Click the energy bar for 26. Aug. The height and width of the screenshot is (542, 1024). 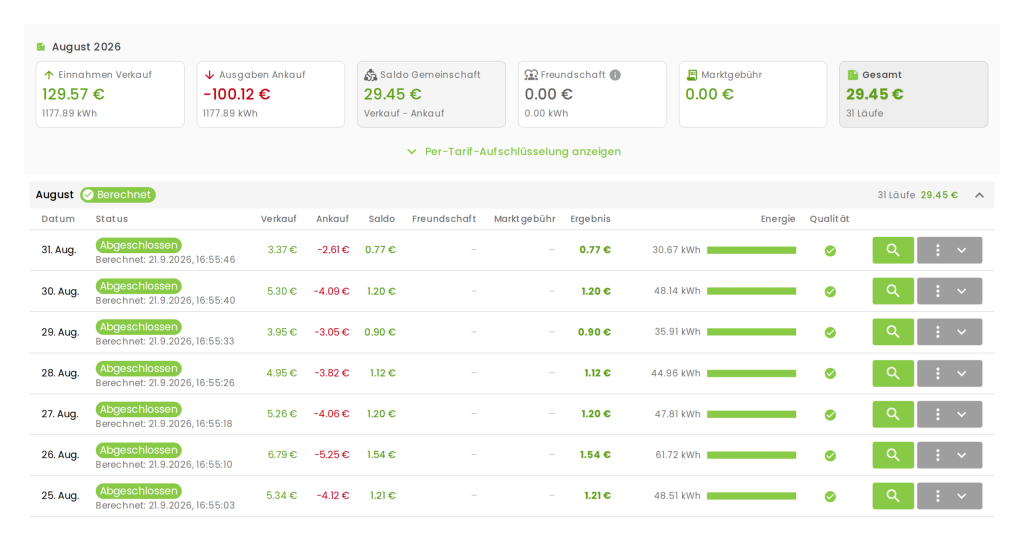752,455
